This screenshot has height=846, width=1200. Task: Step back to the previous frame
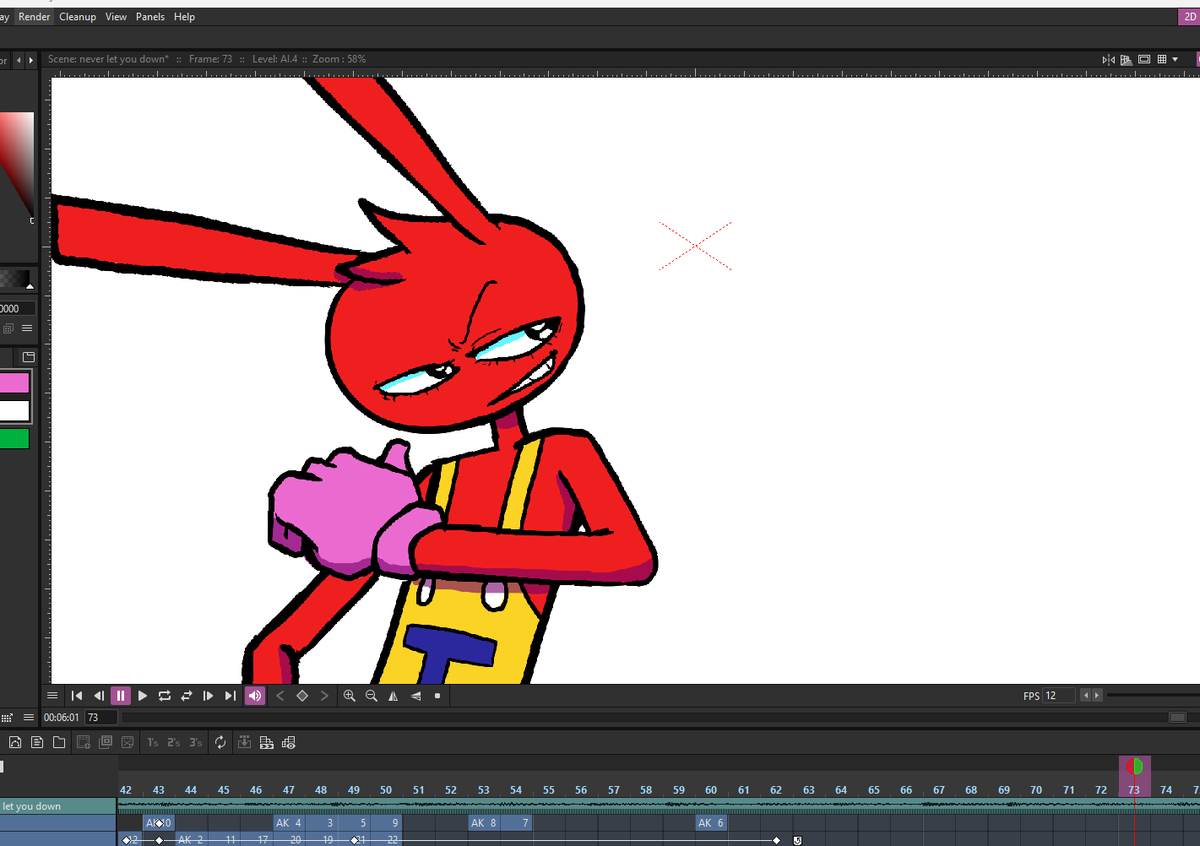[x=99, y=696]
